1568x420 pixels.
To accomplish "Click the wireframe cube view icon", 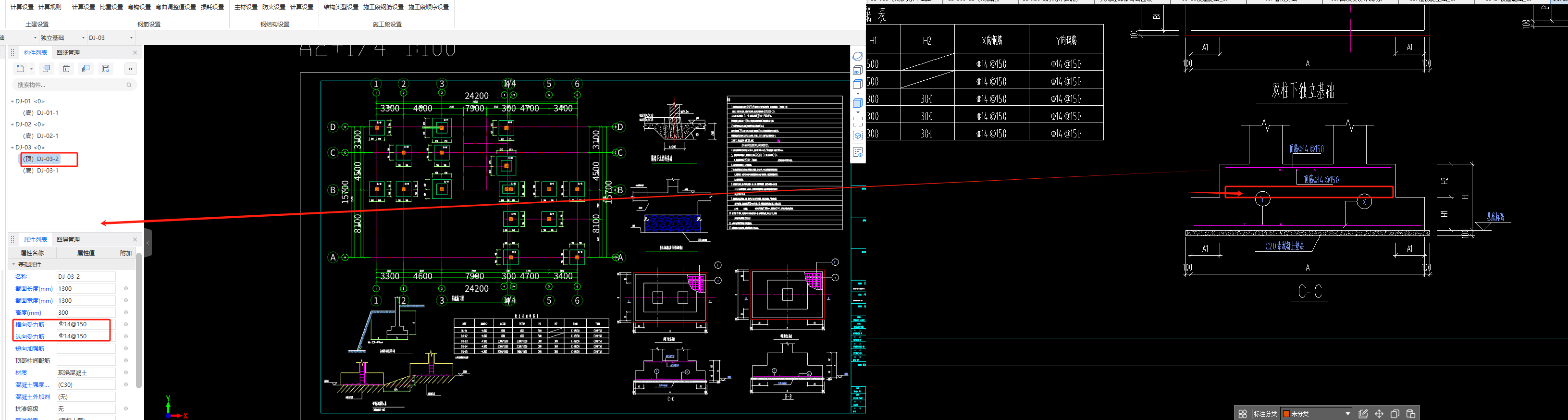I will coord(858,84).
